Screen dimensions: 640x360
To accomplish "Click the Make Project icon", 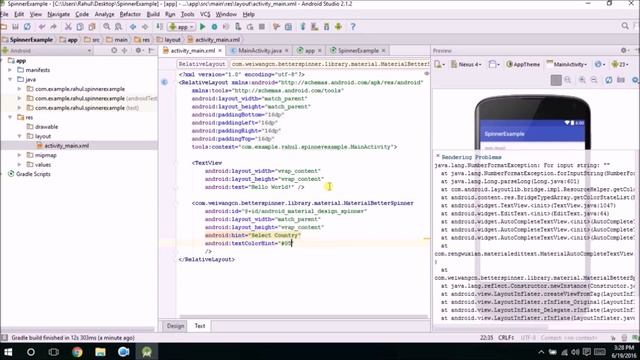I will pos(160,27).
